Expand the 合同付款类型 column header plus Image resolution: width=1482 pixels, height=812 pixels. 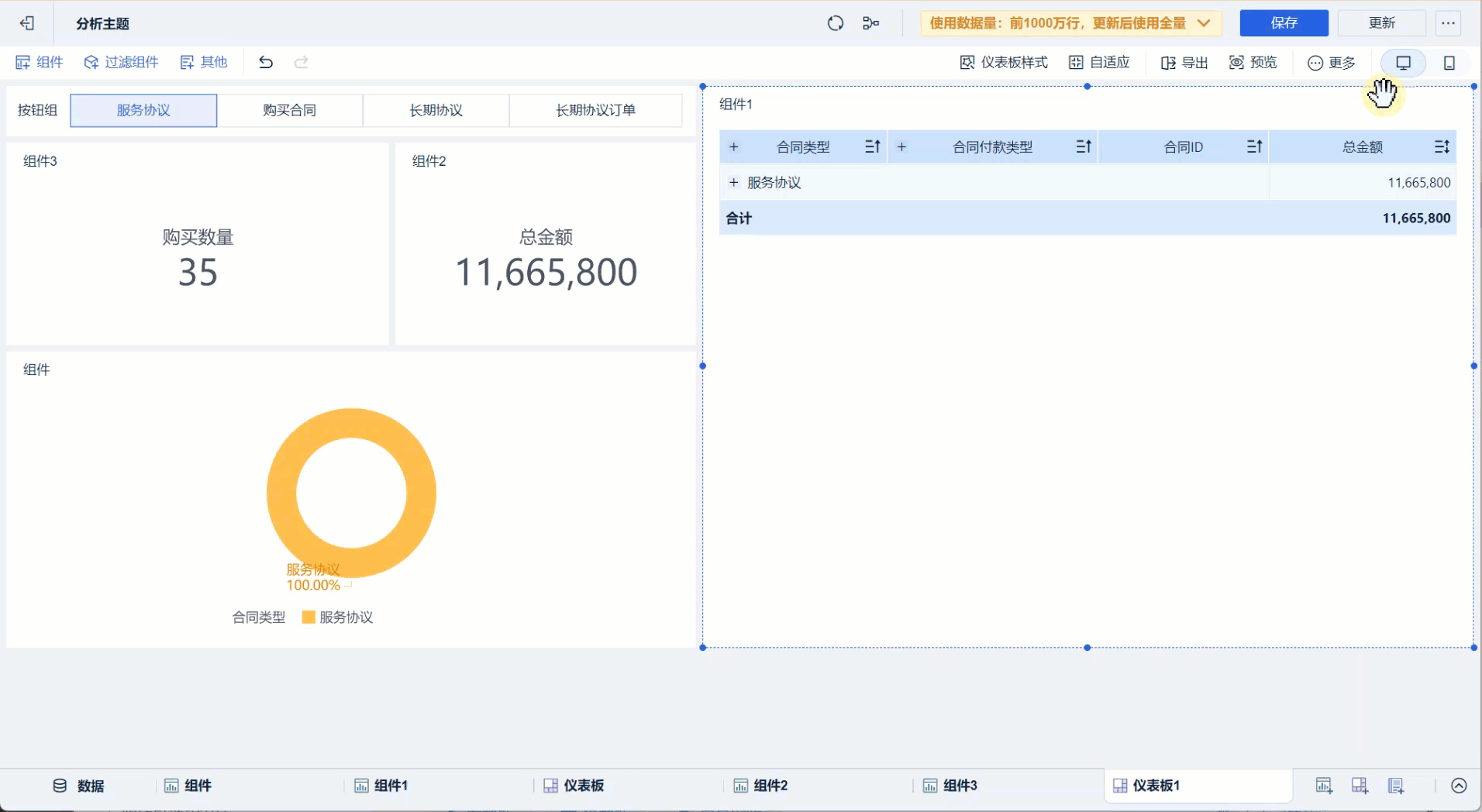point(901,146)
